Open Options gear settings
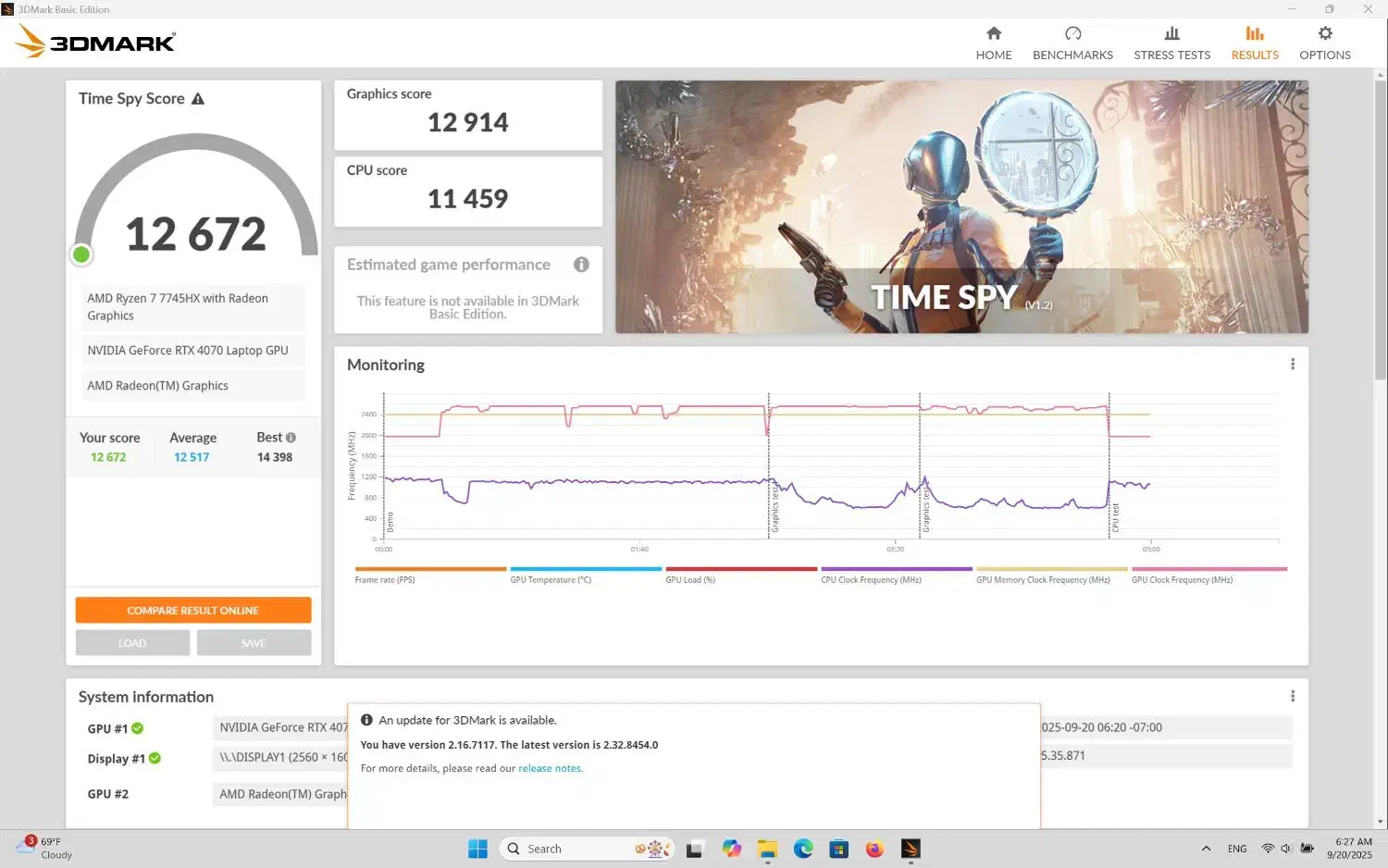Viewport: 1388px width, 868px height. pos(1324,34)
